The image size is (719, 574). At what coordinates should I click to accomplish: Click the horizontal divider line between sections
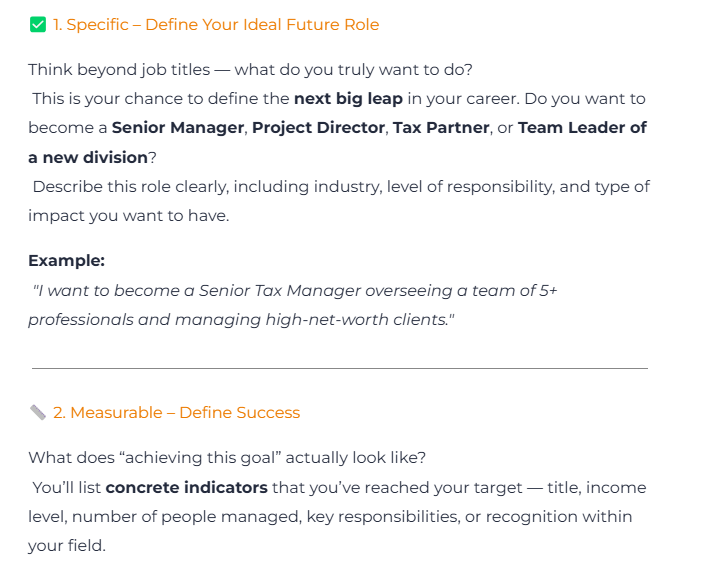tap(340, 368)
